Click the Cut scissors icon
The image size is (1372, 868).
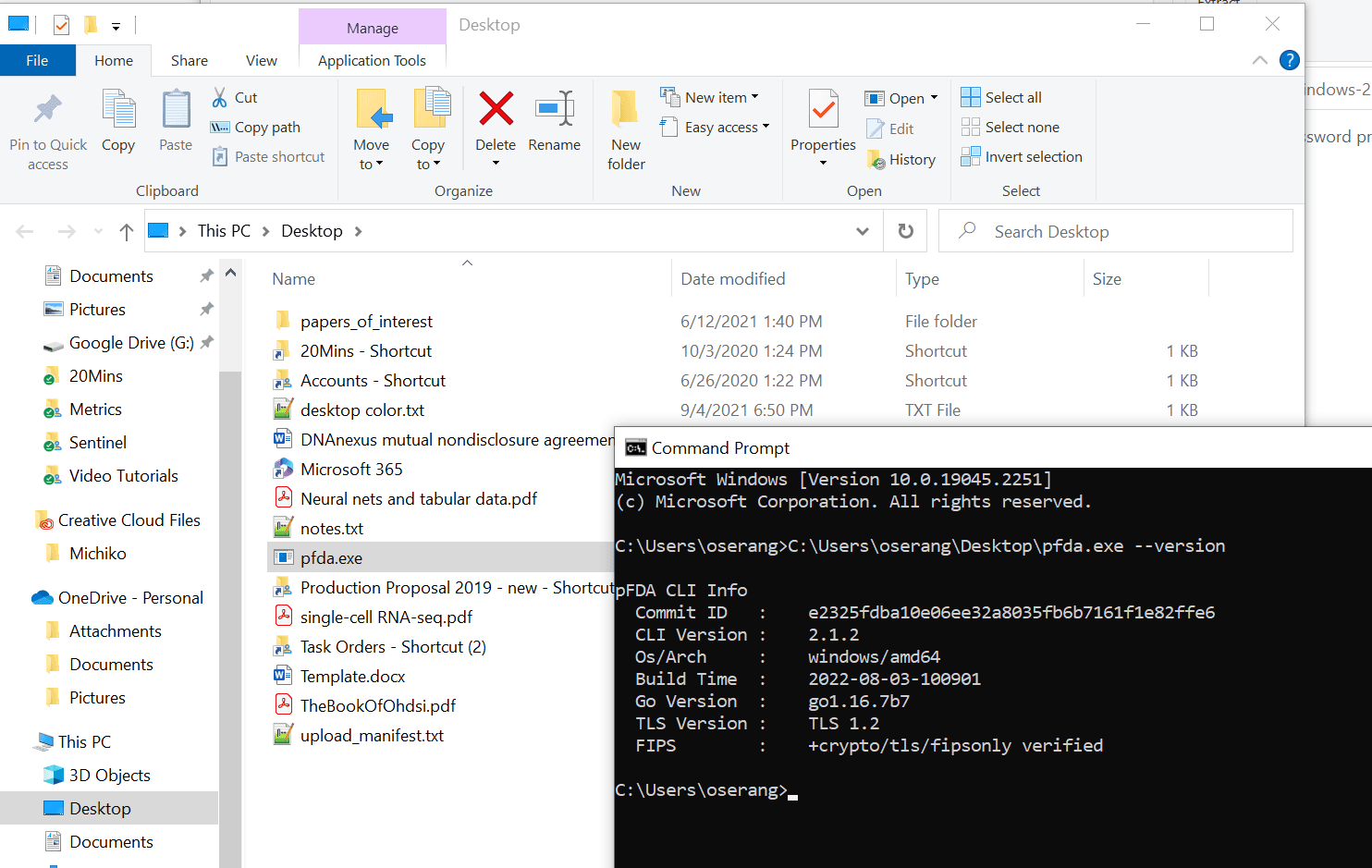pyautogui.click(x=220, y=97)
